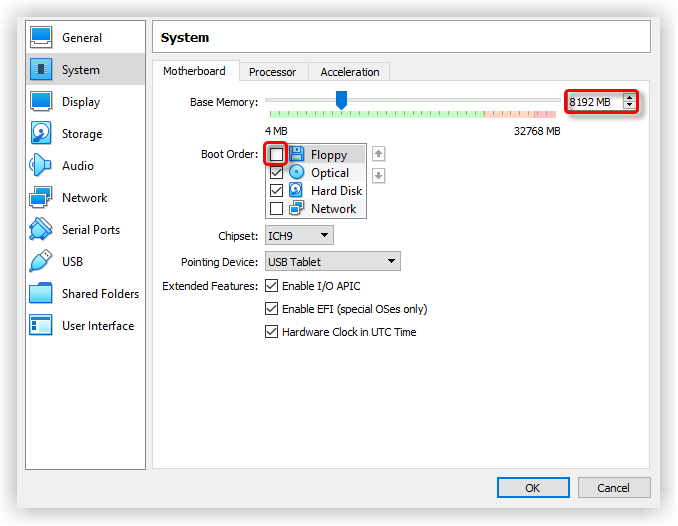Image resolution: width=678 pixels, height=526 pixels.
Task: Enable the Floppy boot checkbox
Action: pos(277,155)
